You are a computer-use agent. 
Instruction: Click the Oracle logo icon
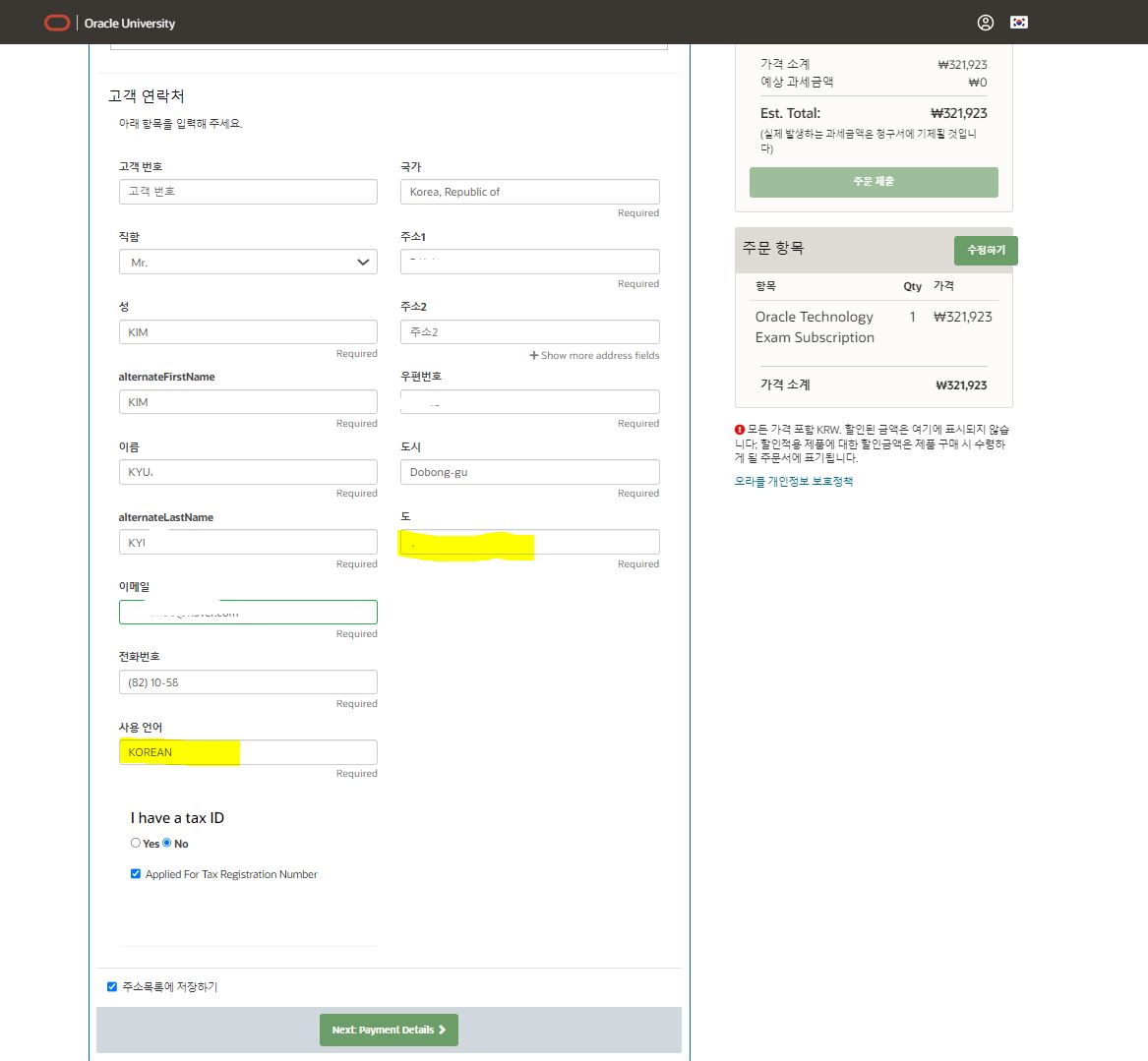(x=57, y=23)
